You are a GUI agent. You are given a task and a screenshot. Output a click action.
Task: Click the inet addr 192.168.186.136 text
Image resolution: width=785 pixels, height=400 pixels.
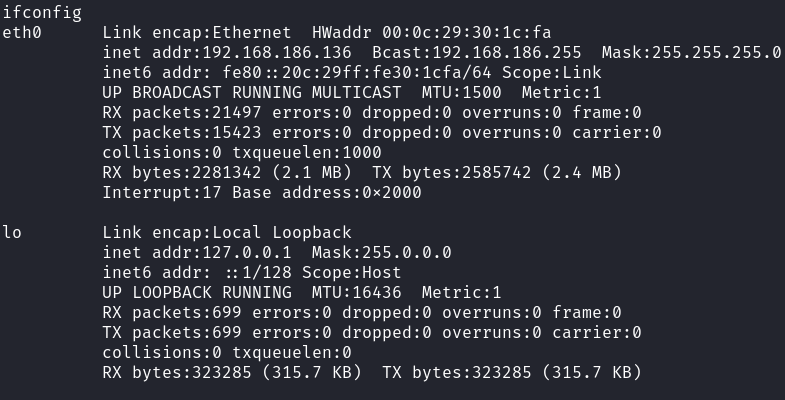(227, 53)
